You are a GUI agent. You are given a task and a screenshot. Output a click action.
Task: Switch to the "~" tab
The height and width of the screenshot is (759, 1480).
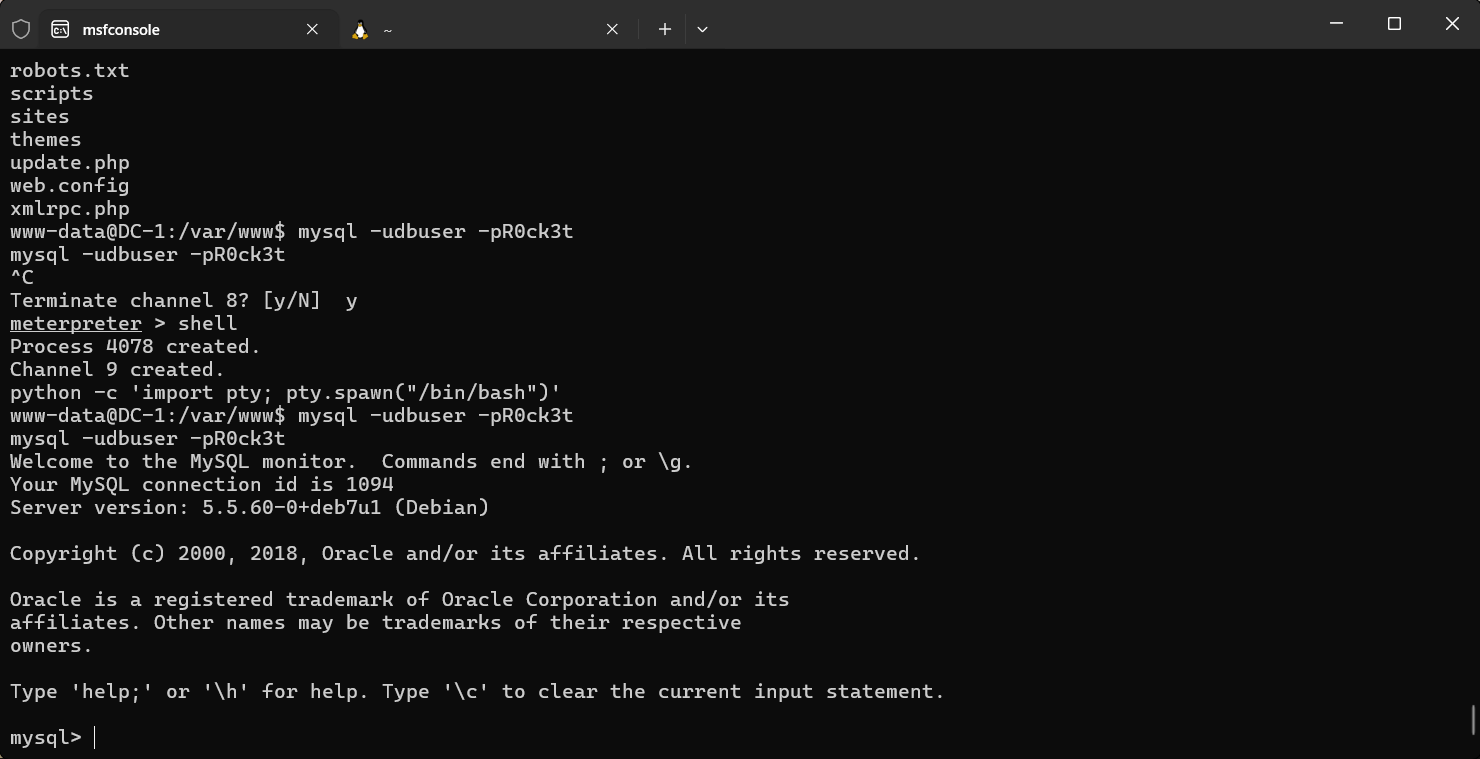tap(388, 30)
